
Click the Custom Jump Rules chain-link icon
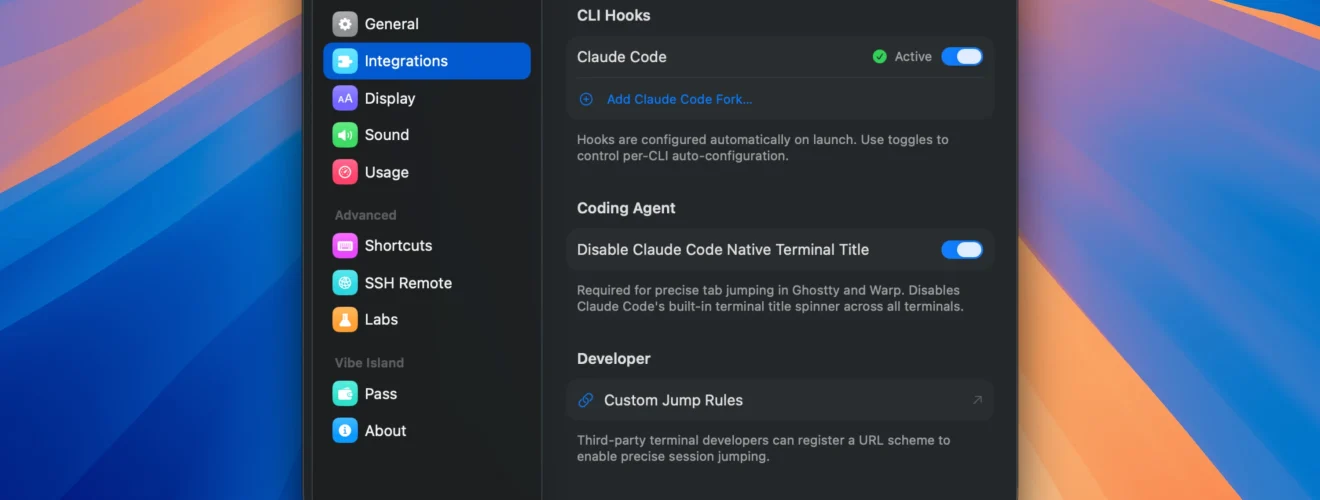point(586,400)
